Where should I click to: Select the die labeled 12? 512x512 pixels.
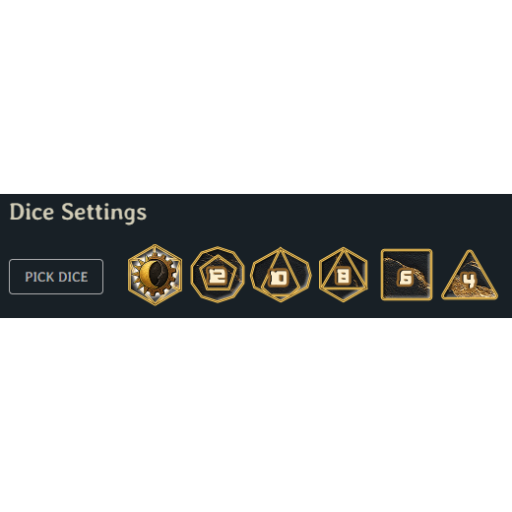coord(218,275)
